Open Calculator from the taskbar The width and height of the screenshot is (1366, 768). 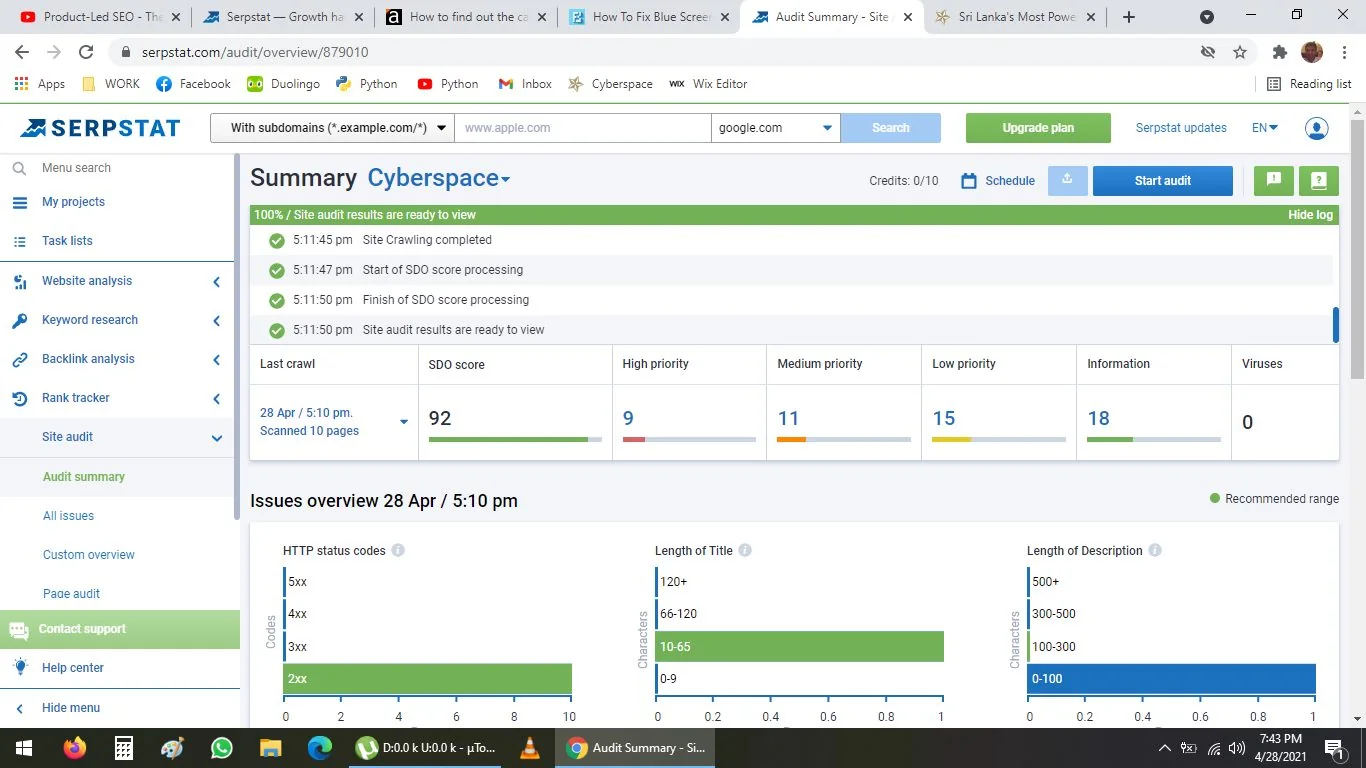(x=124, y=748)
